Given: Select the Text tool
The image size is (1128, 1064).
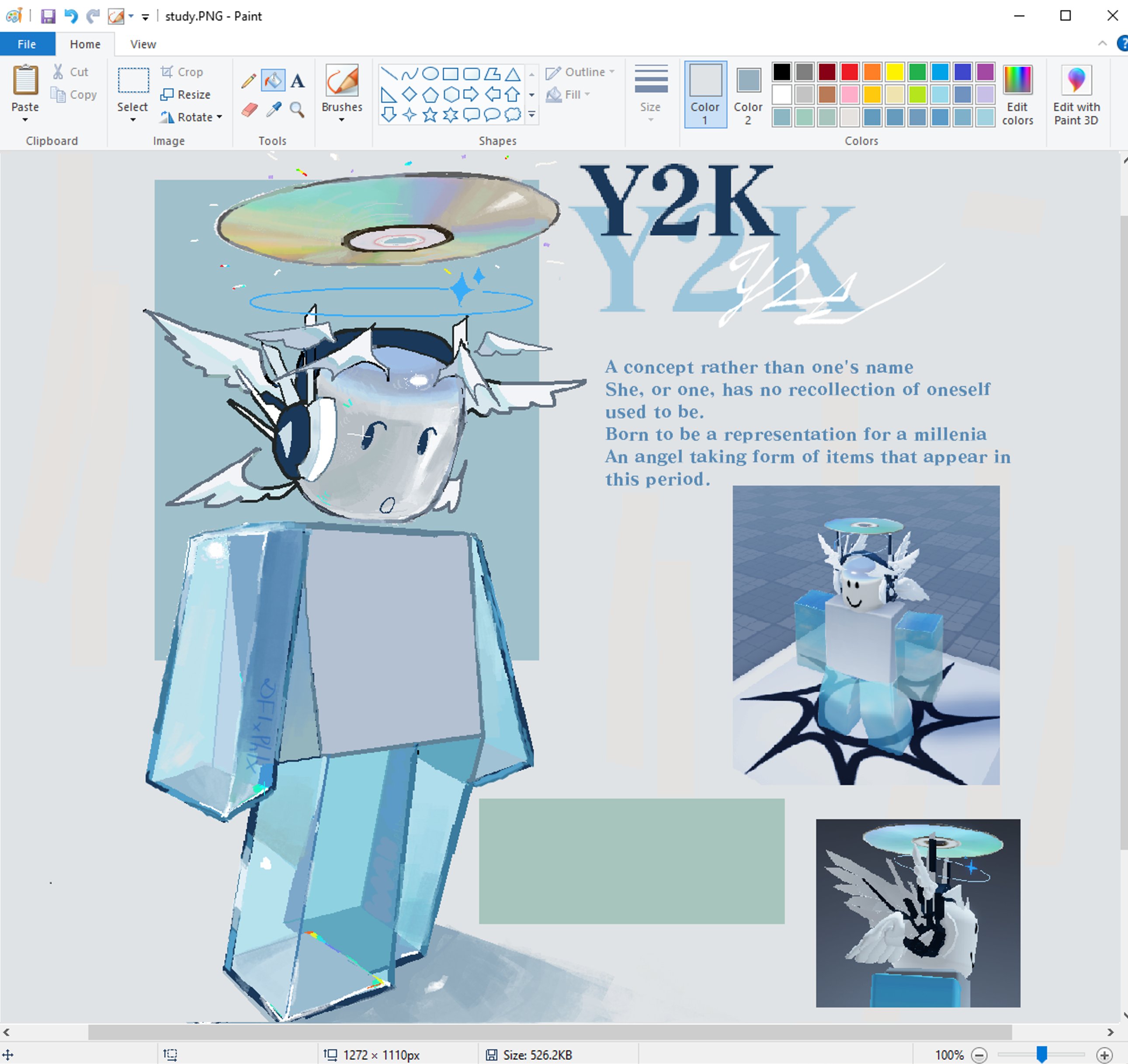Looking at the screenshot, I should coord(297,80).
